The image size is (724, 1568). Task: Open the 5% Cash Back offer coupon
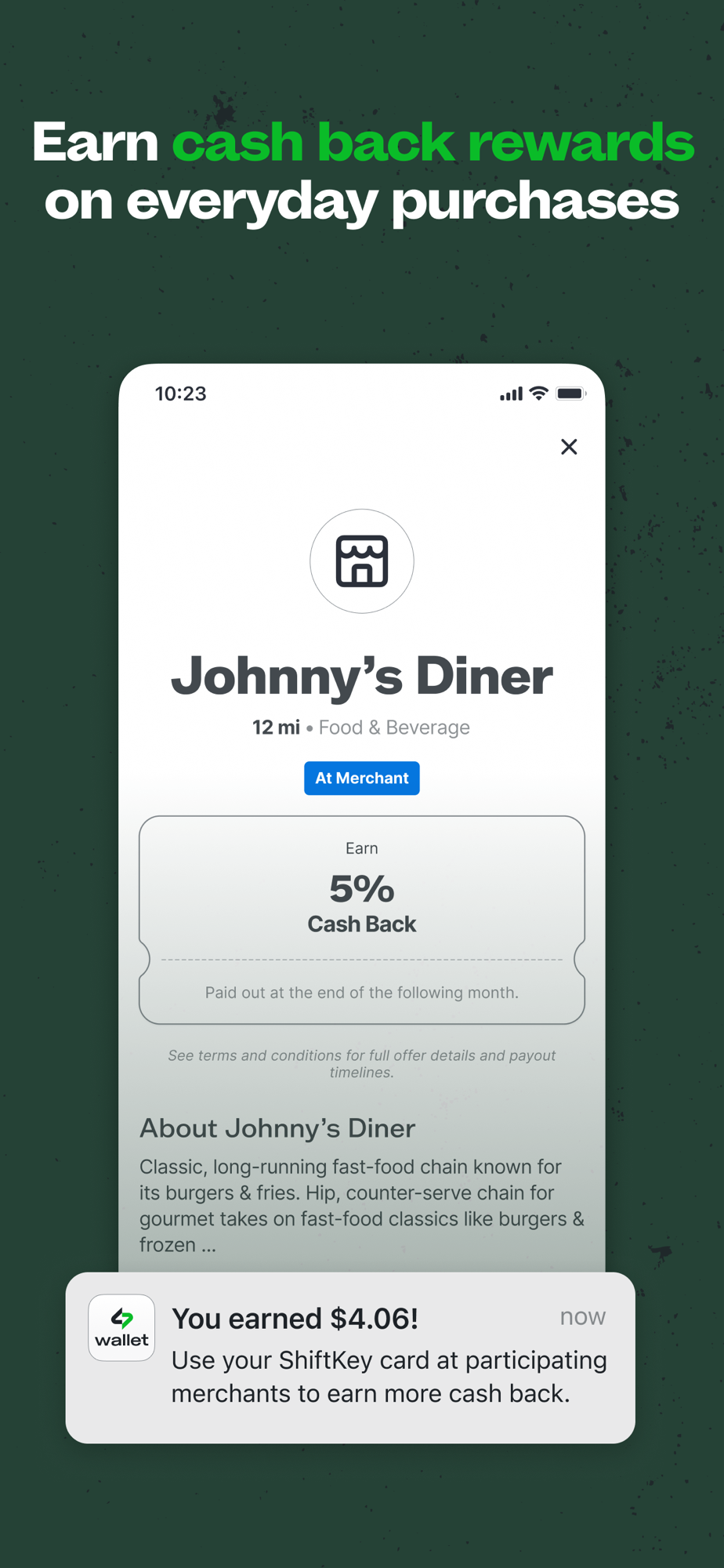click(362, 920)
